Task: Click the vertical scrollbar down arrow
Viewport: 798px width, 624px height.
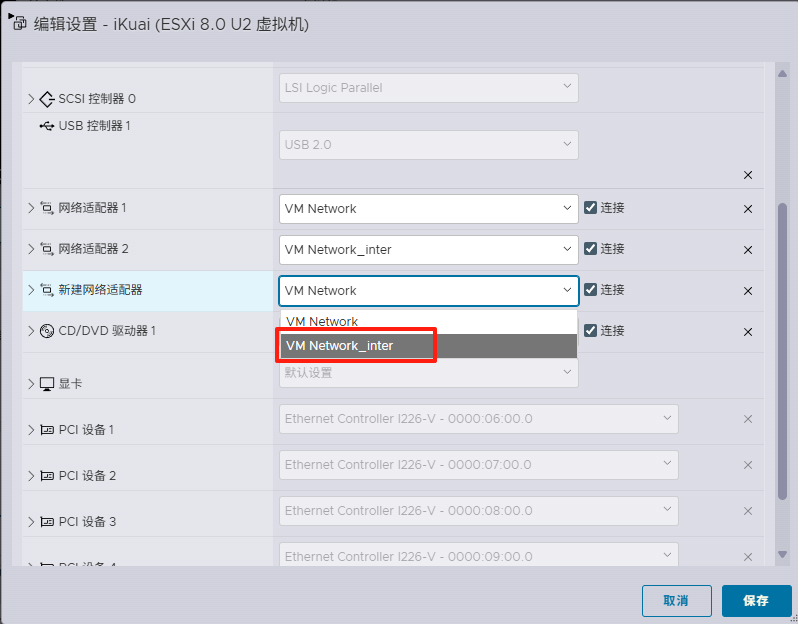Action: (783, 553)
